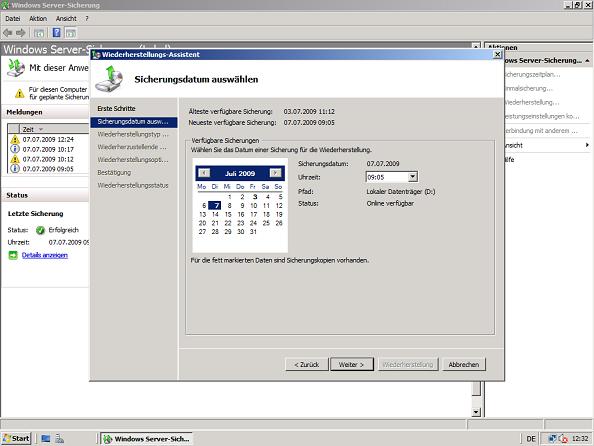Click the blue Help toolbar icon
Viewport: 594px width, 446px height.
[56, 33]
